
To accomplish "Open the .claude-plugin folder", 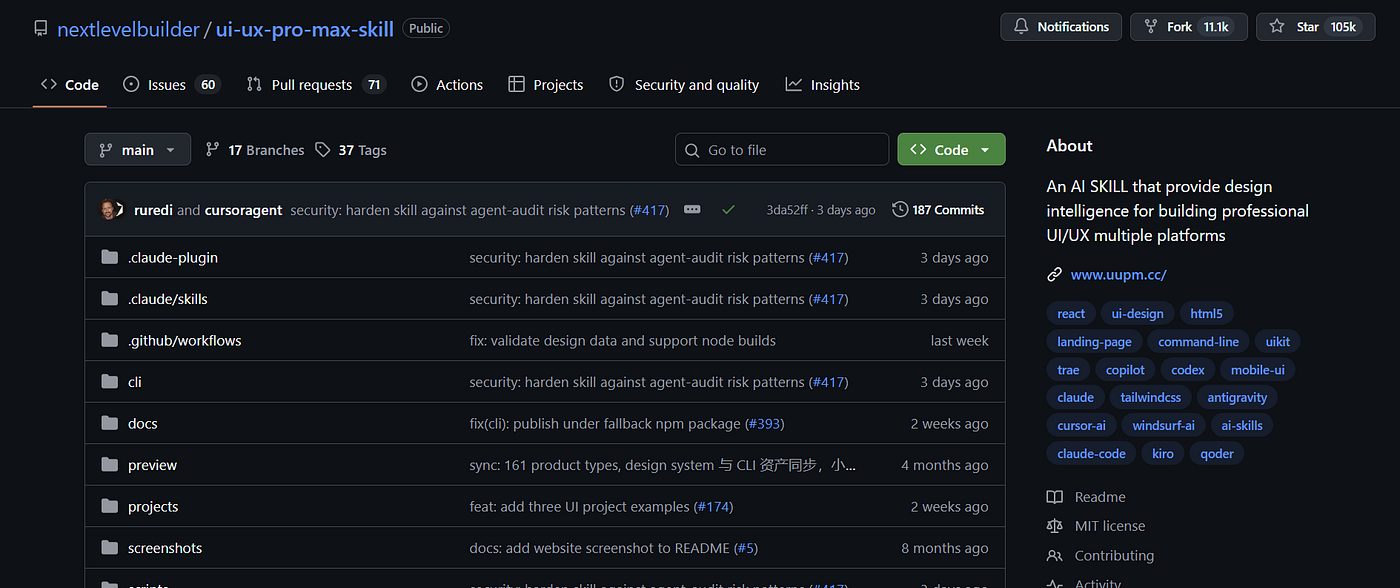I will pos(172,258).
